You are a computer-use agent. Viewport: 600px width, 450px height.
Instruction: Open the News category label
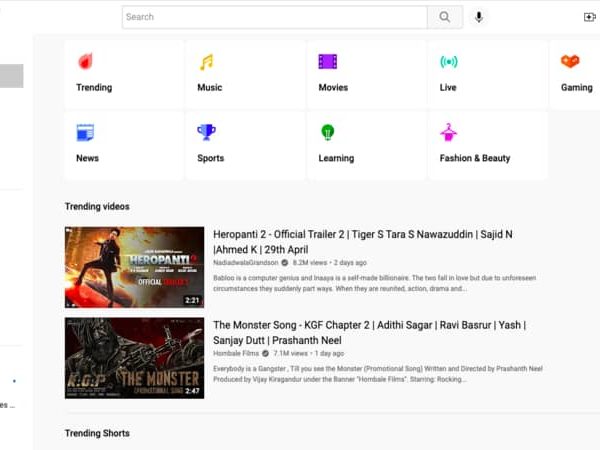[88, 158]
